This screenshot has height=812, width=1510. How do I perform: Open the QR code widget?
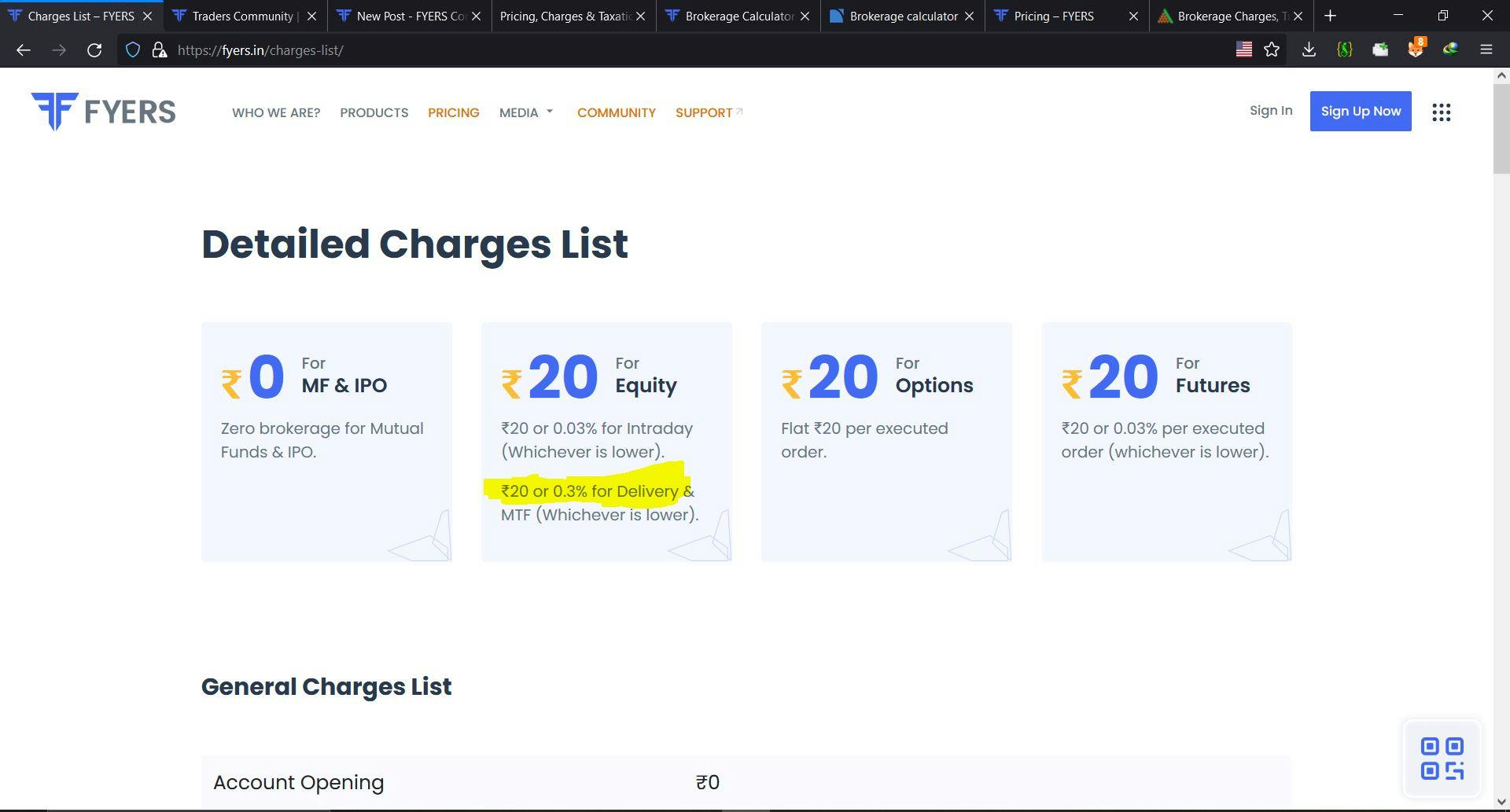click(x=1442, y=759)
